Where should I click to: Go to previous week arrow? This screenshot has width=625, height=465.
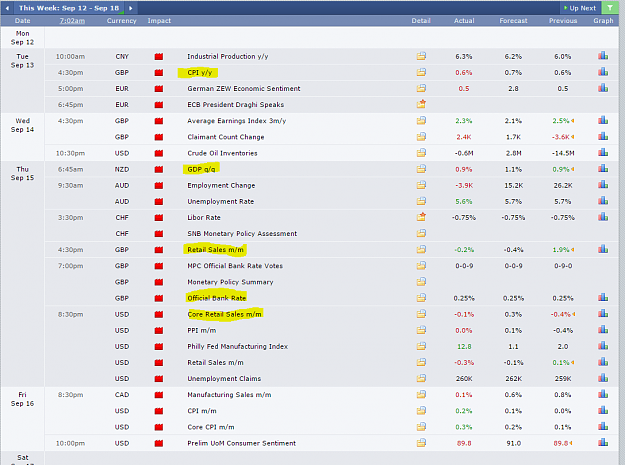pos(7,8)
